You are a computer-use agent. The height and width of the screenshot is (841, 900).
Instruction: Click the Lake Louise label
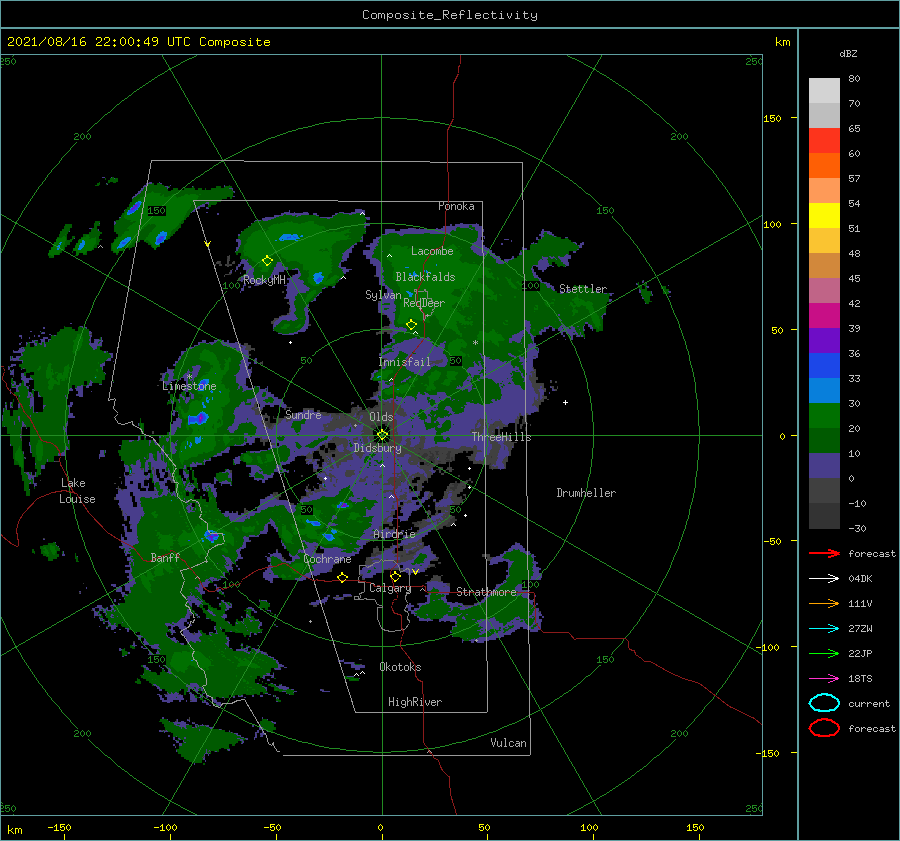coord(77,491)
